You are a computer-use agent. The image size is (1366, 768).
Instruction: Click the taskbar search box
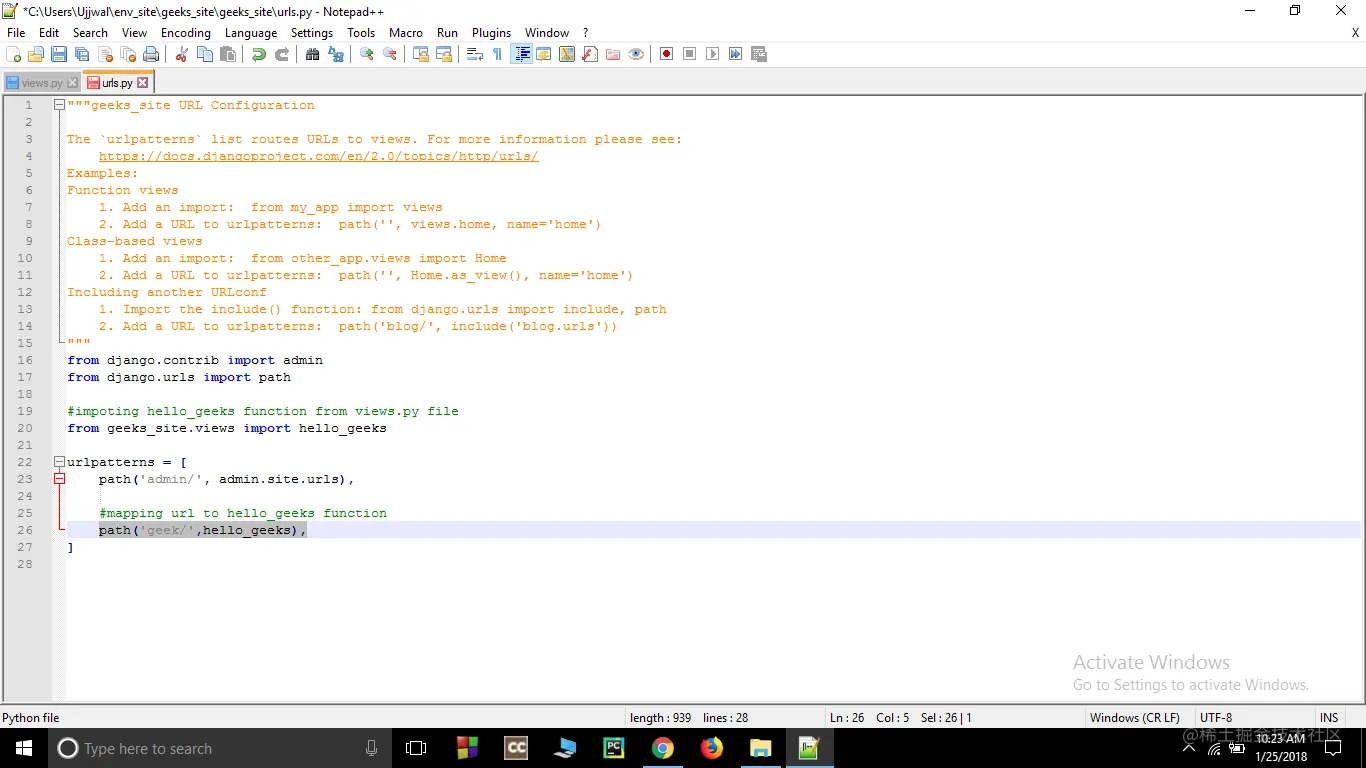click(220, 748)
